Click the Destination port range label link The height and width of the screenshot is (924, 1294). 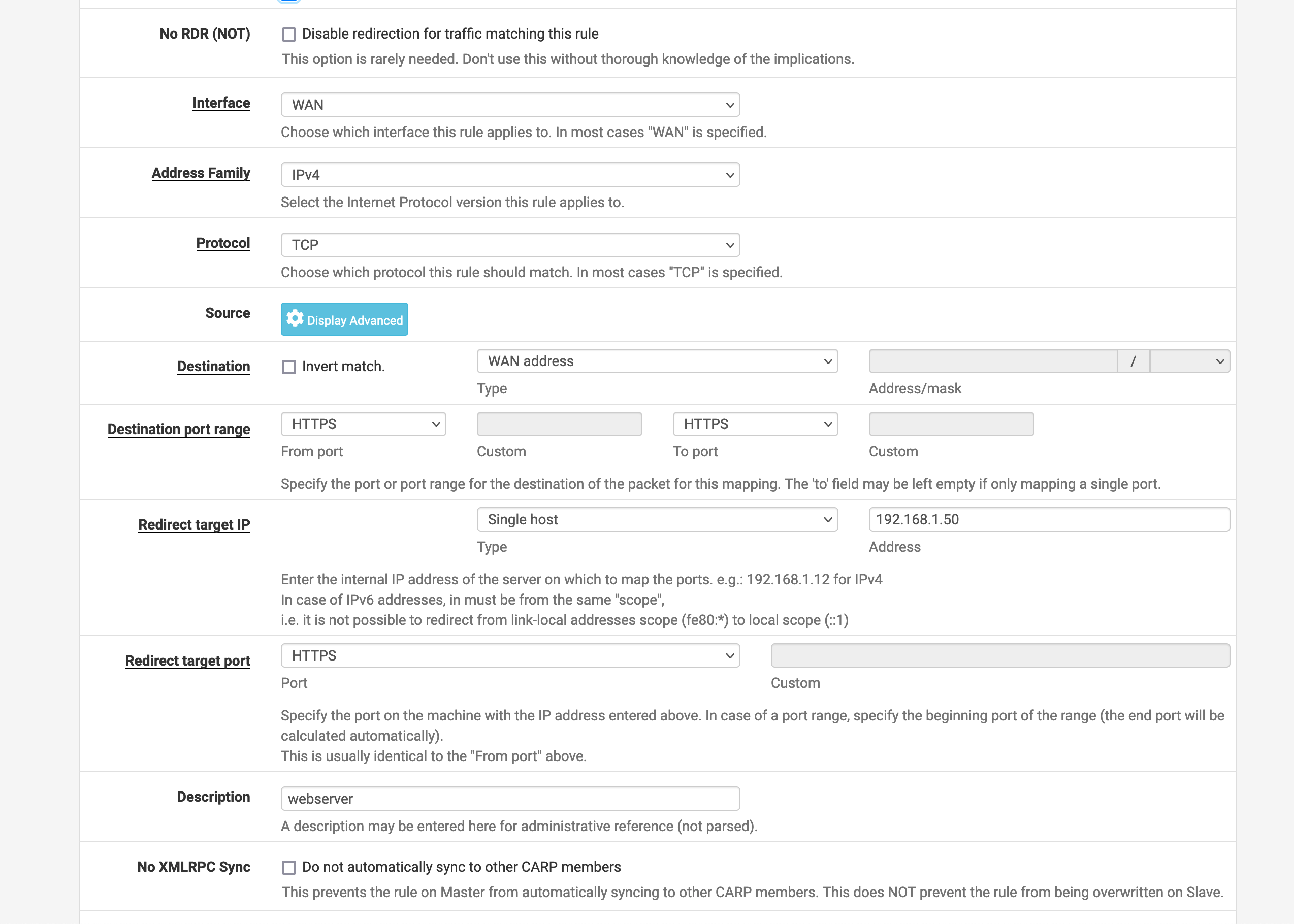179,429
